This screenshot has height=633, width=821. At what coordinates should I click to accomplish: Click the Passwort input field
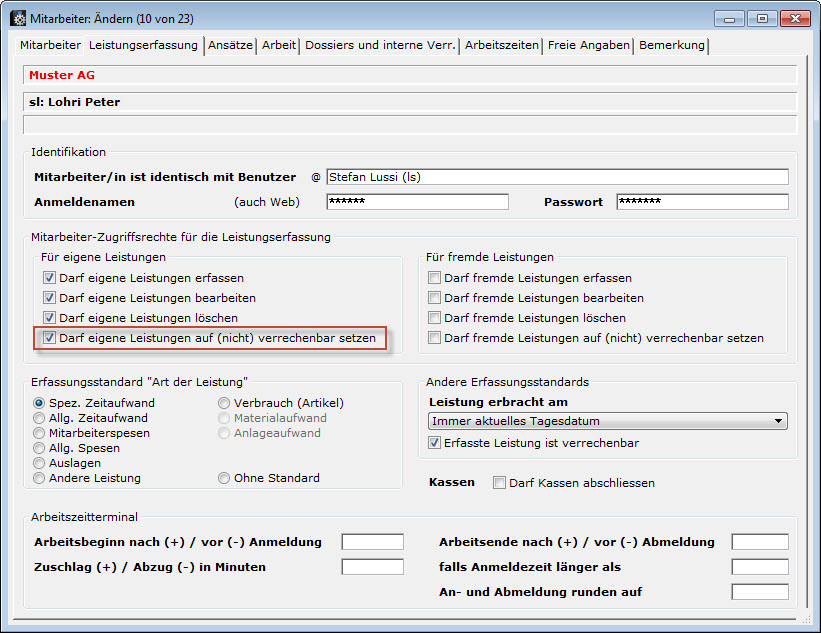tap(702, 202)
